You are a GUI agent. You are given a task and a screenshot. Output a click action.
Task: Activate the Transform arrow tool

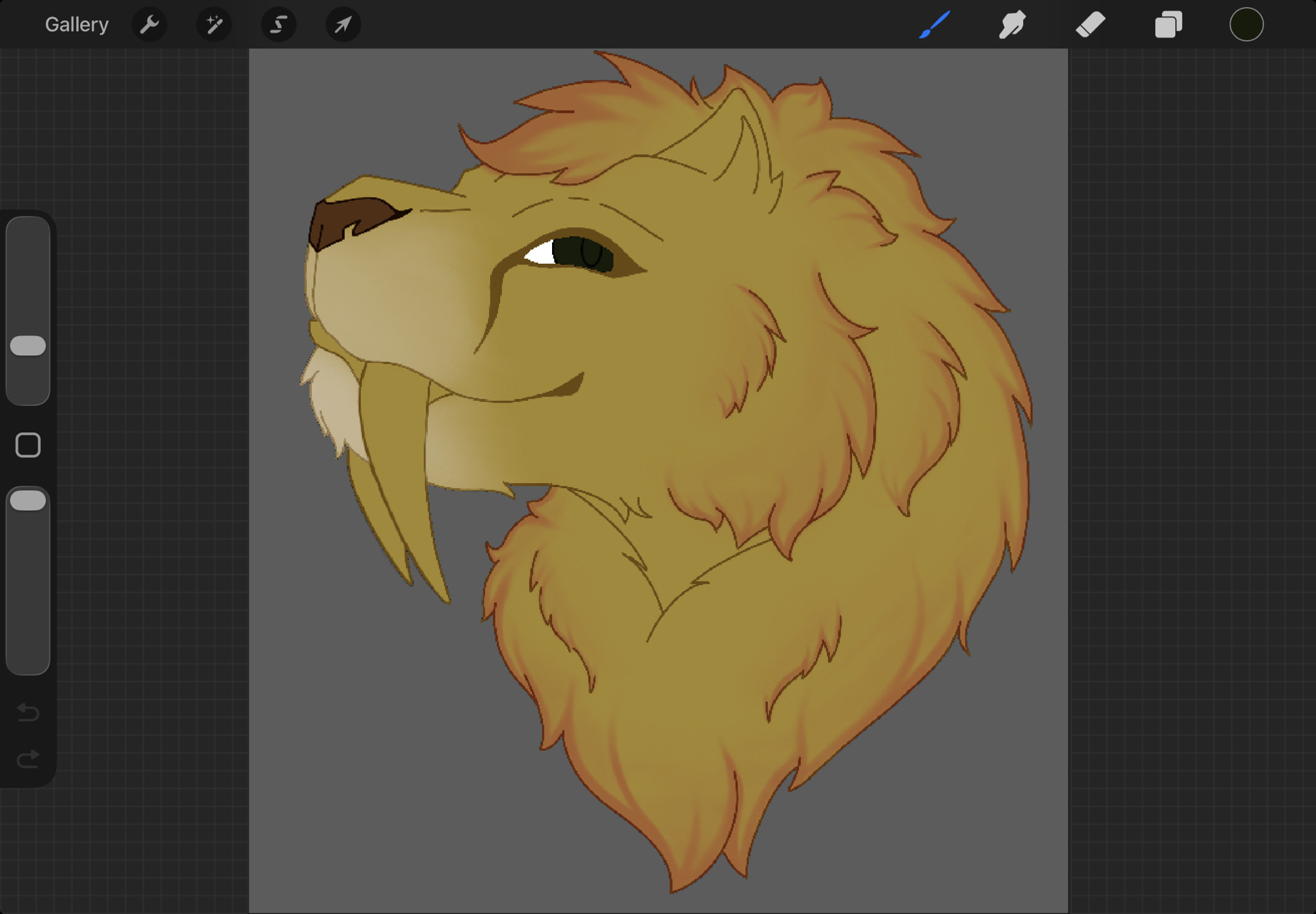(x=343, y=25)
